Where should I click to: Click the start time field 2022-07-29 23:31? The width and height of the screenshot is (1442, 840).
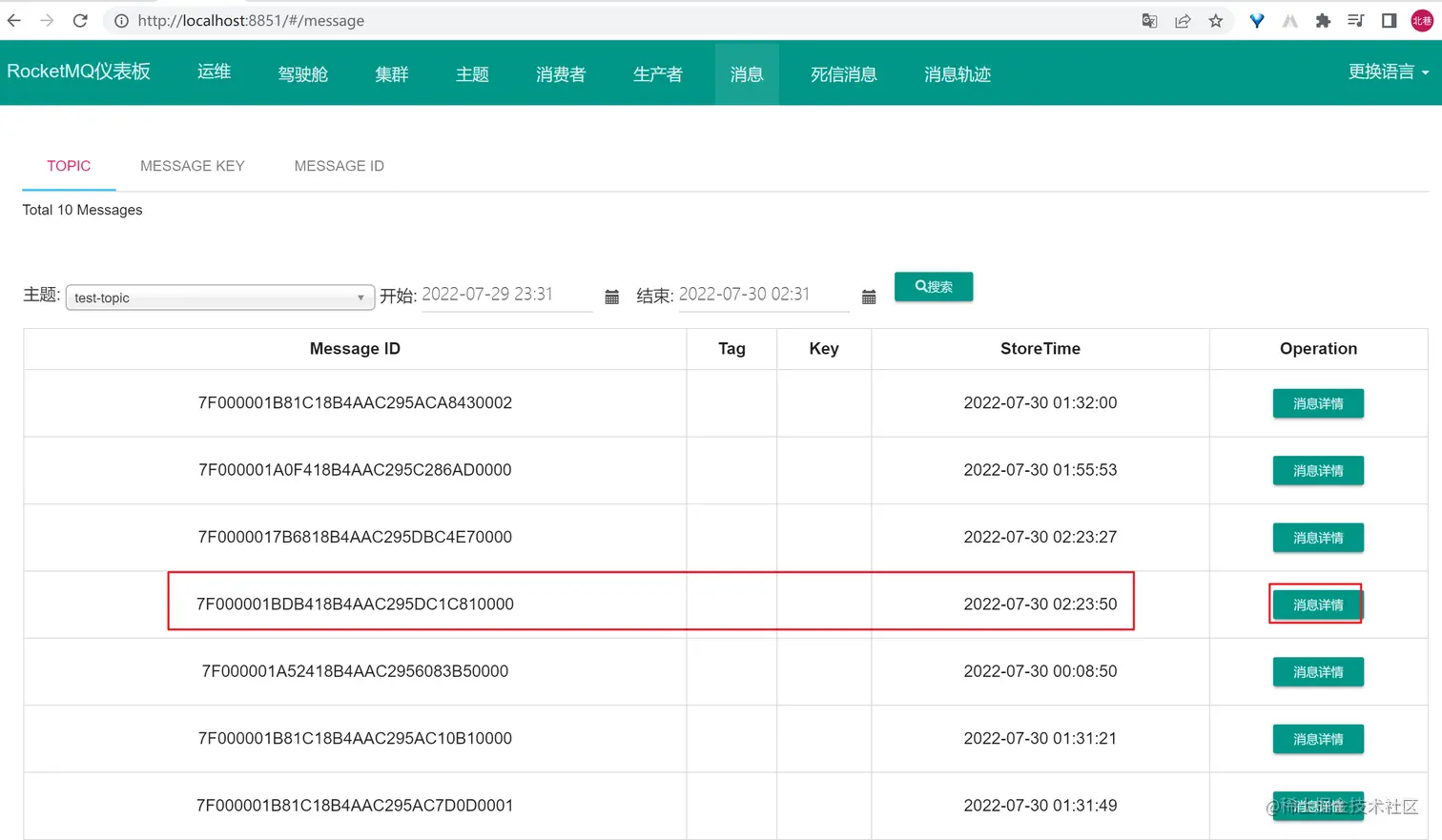pyautogui.click(x=506, y=295)
